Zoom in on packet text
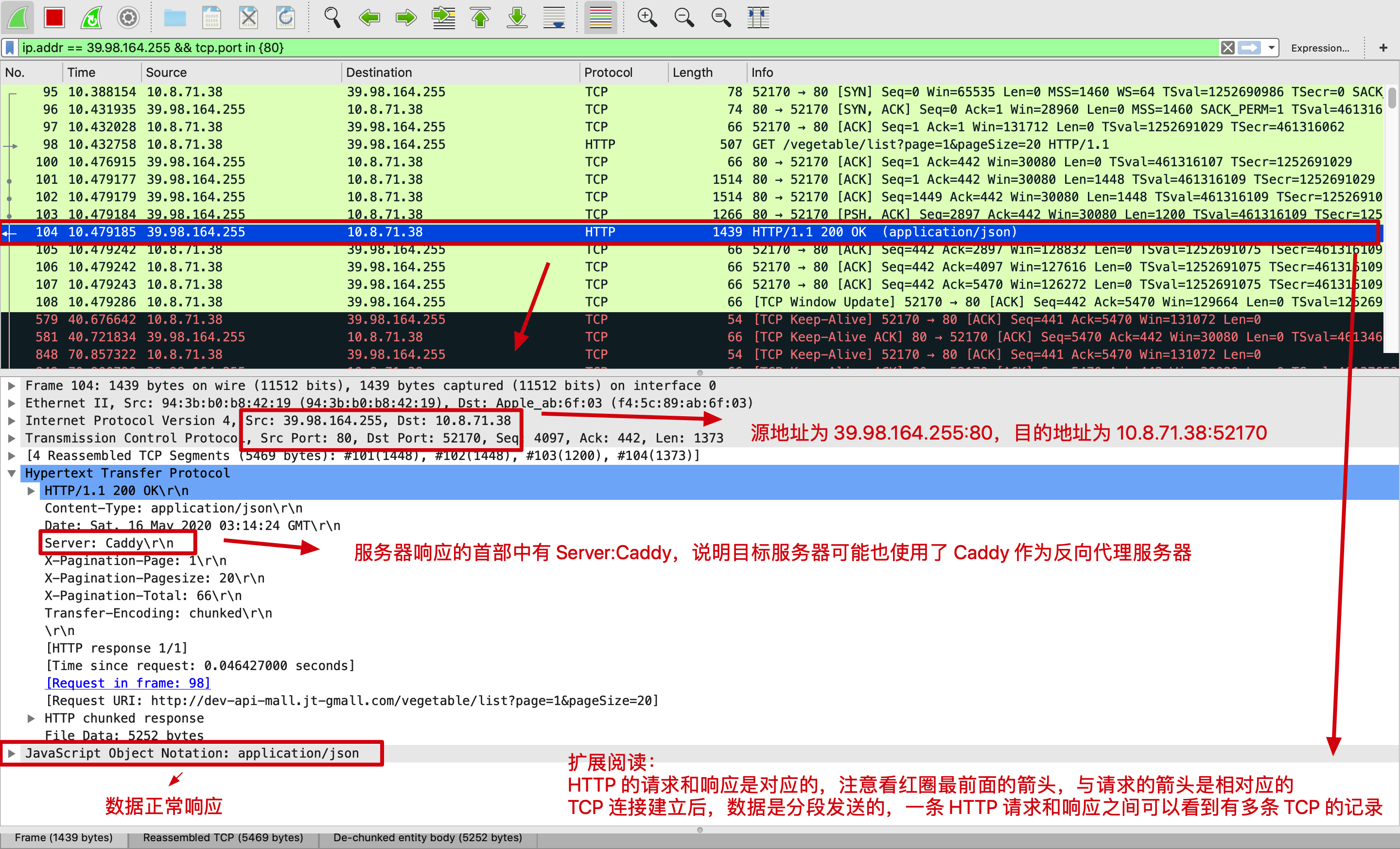Viewport: 1400px width, 849px height. coord(647,18)
